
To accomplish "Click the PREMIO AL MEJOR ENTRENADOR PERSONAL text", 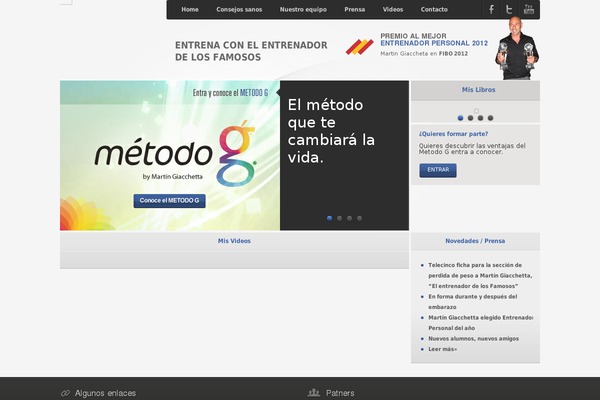I will click(x=434, y=39).
